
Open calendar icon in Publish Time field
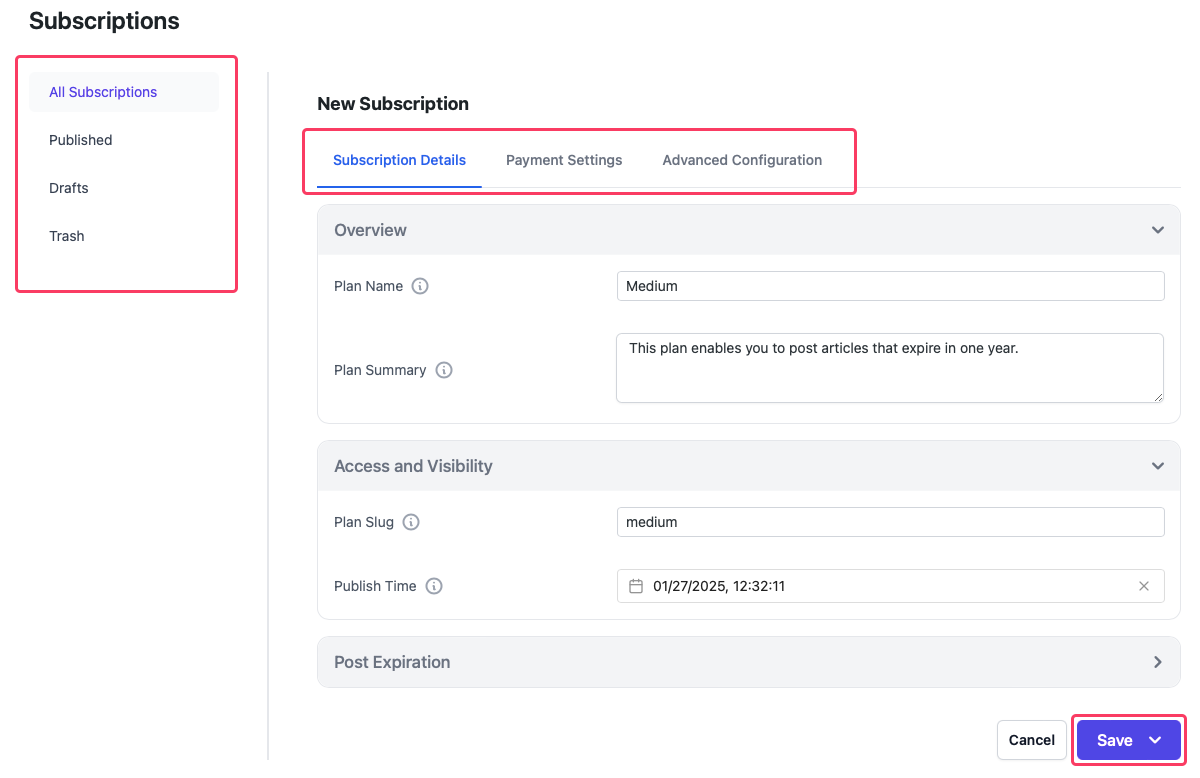click(x=636, y=586)
